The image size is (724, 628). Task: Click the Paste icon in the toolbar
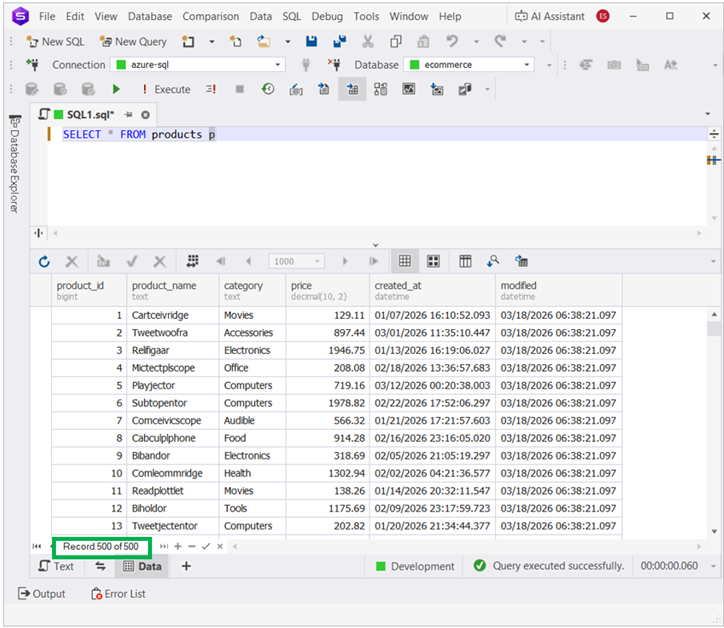[x=423, y=42]
